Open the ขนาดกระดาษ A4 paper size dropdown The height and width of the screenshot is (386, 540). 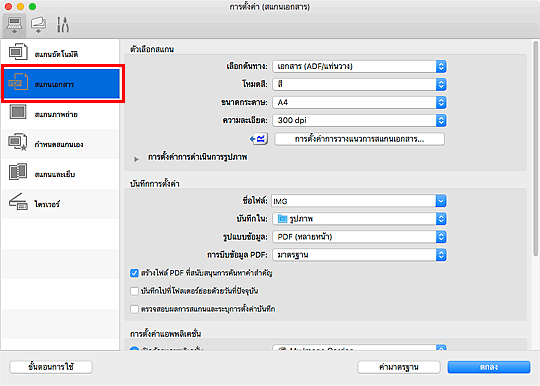tap(359, 102)
